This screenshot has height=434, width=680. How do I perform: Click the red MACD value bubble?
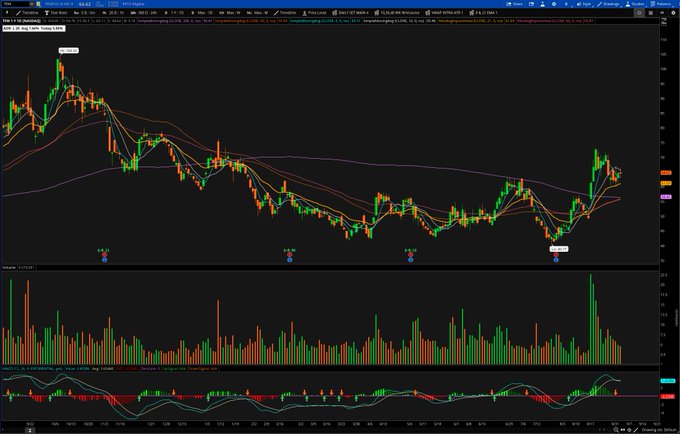click(667, 396)
